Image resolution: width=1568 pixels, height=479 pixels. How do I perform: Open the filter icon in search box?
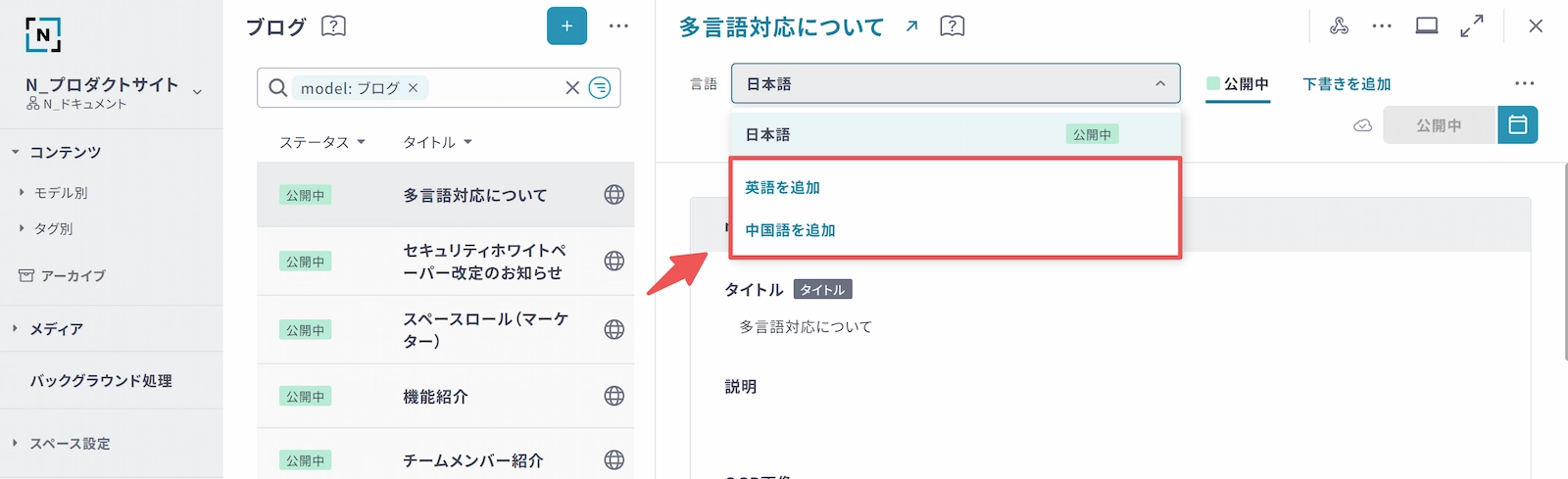[600, 88]
